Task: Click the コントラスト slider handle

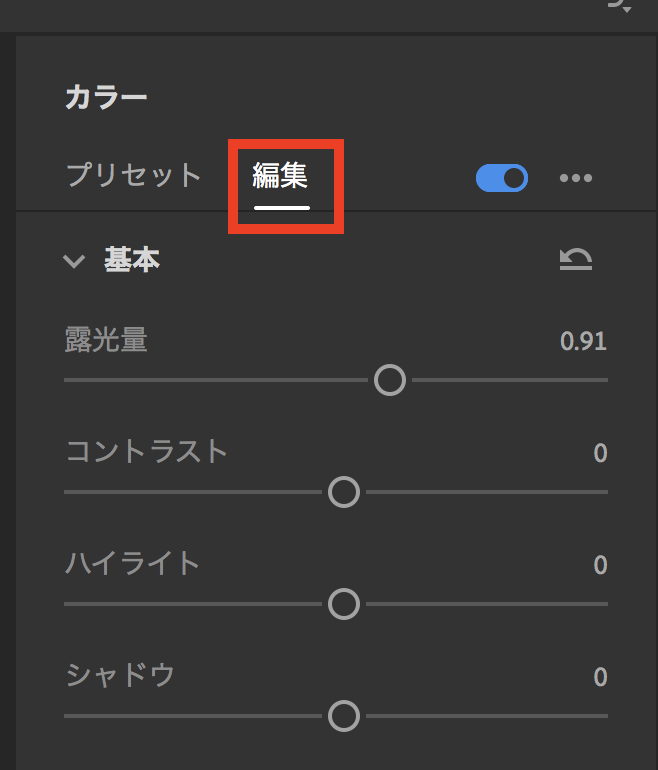Action: tap(344, 492)
